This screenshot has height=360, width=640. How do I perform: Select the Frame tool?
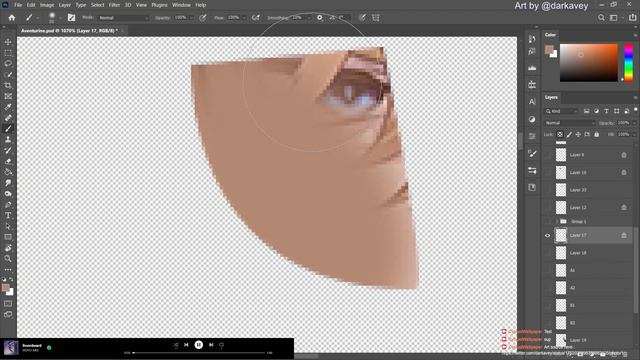point(8,96)
